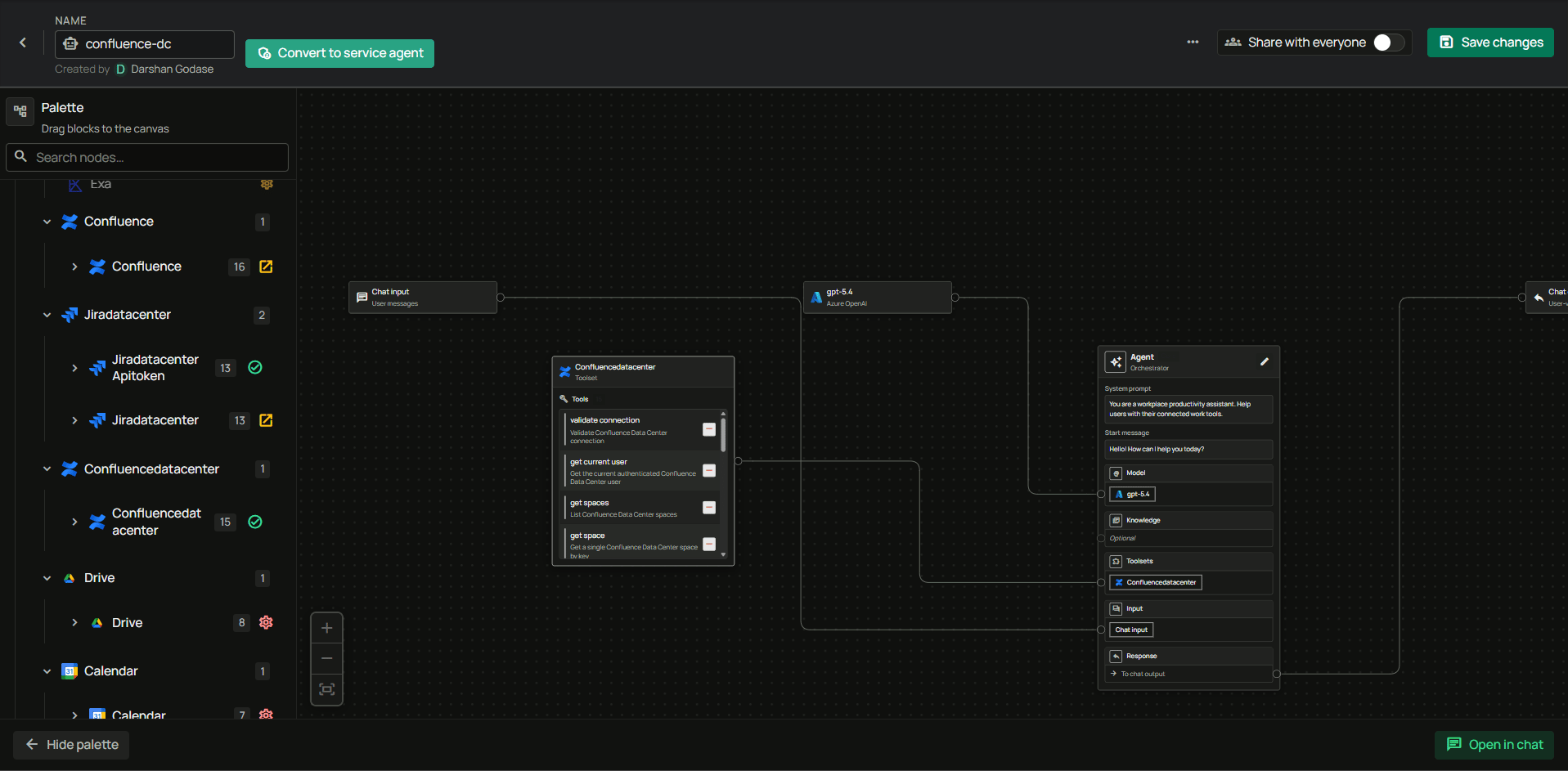
Task: Click the Exa gear icon
Action: (x=267, y=184)
